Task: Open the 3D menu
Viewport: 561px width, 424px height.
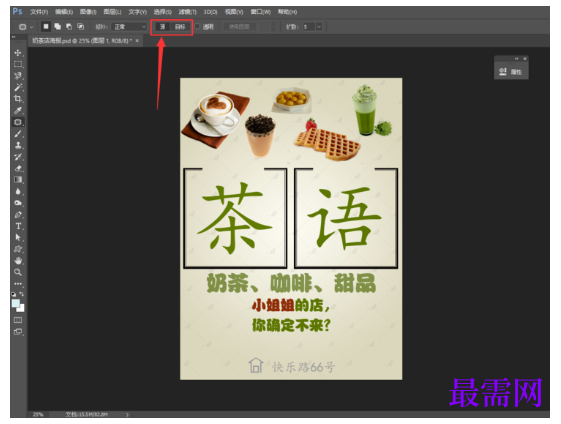Action: pos(210,12)
